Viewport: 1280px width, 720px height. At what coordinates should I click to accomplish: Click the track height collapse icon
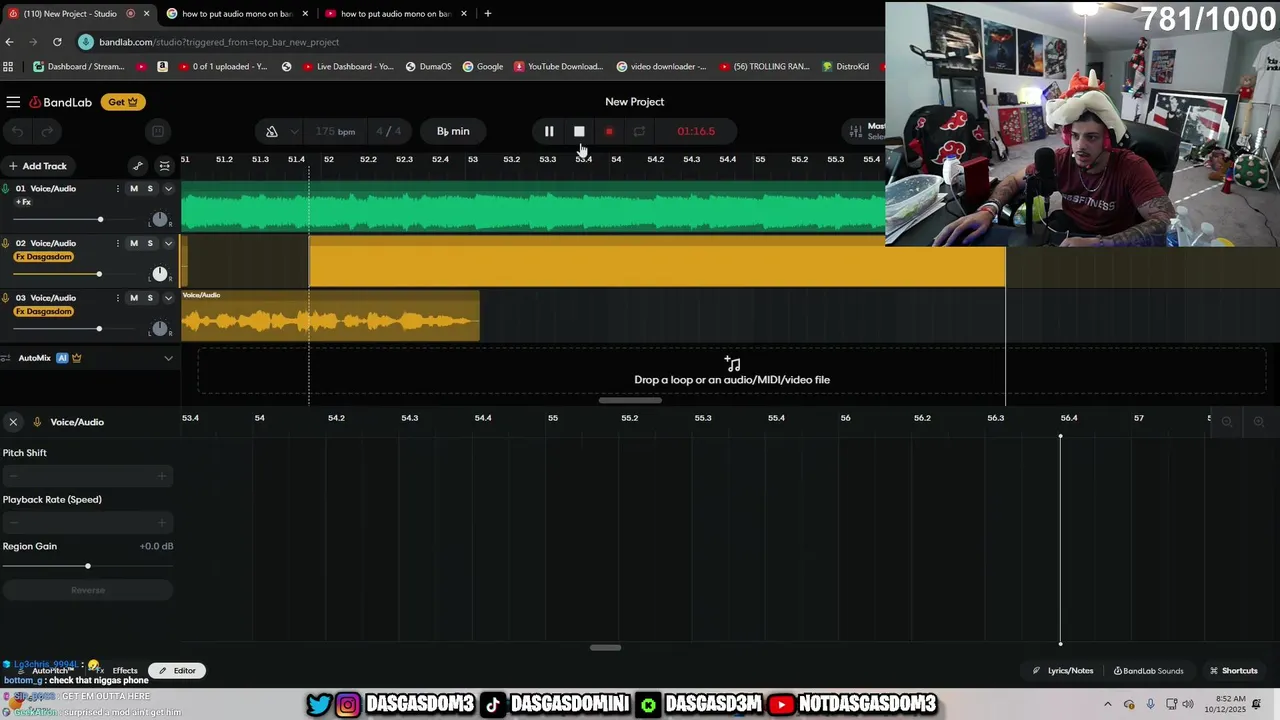[165, 166]
